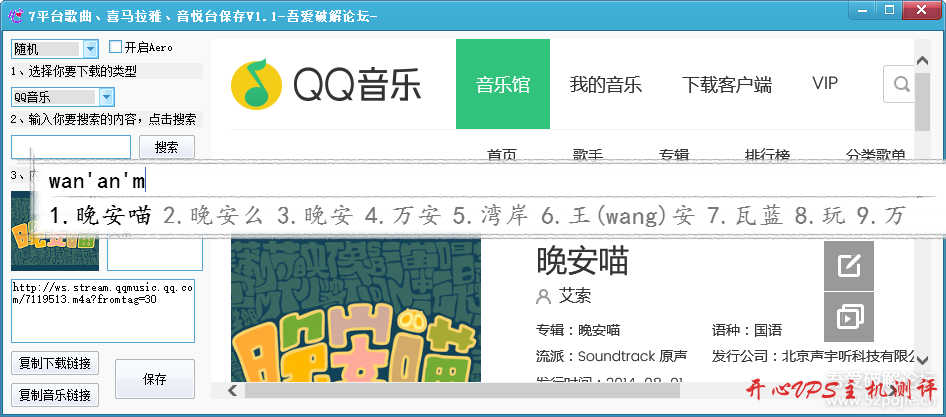
Task: Click the 搜索 button
Action: point(167,147)
